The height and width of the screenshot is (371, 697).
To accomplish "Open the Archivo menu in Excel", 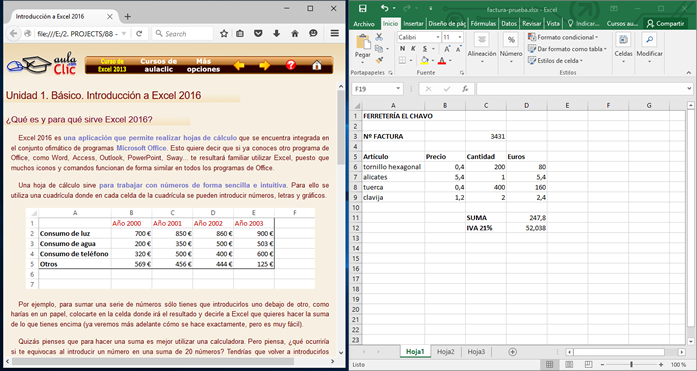I will pos(364,24).
